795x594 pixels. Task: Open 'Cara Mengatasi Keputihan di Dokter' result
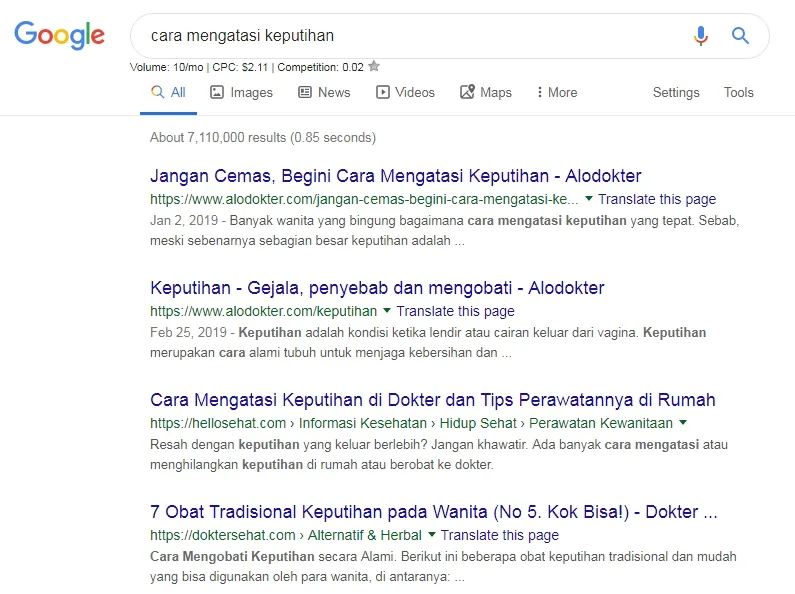click(x=432, y=400)
